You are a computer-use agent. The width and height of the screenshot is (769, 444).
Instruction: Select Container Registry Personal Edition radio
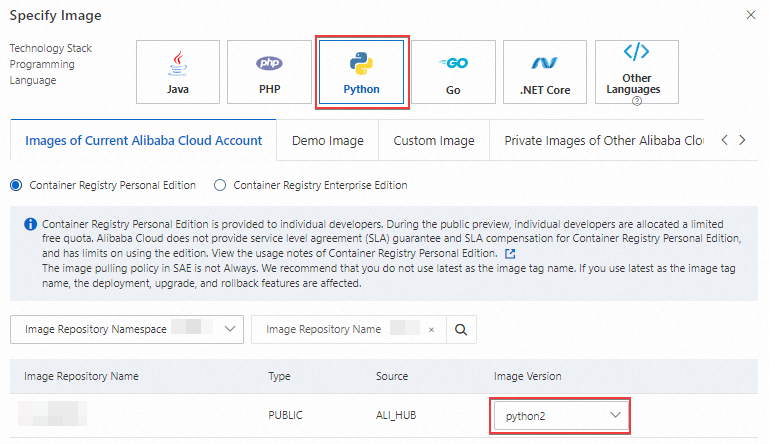tap(16, 185)
